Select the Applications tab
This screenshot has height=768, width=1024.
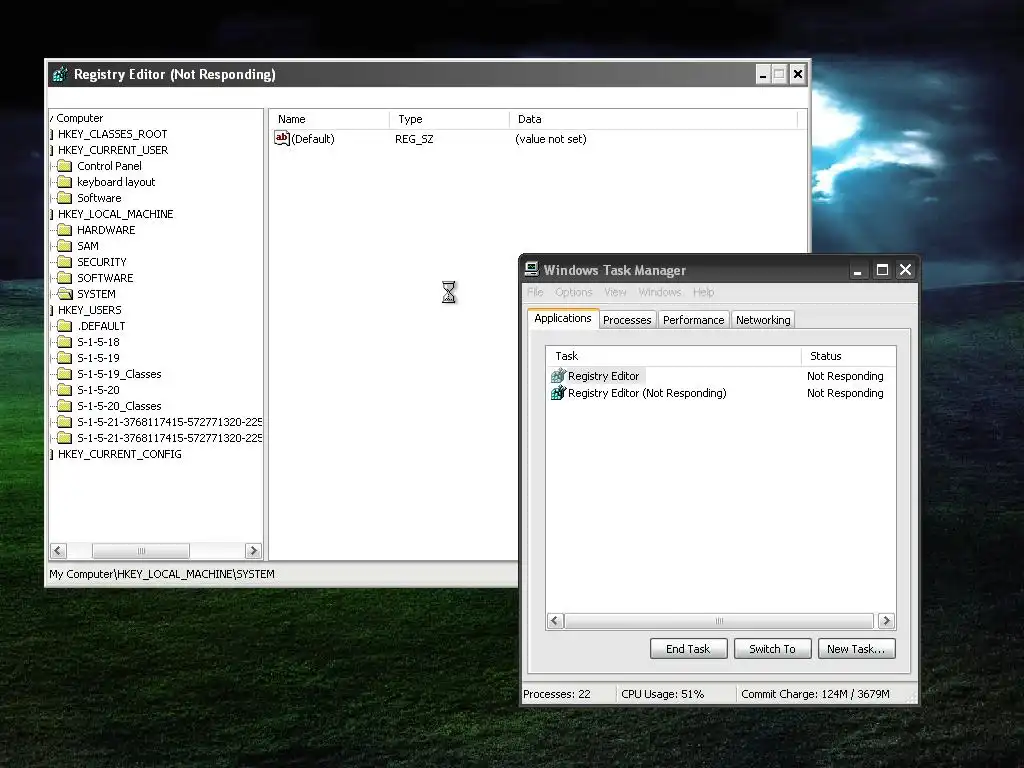pos(563,318)
